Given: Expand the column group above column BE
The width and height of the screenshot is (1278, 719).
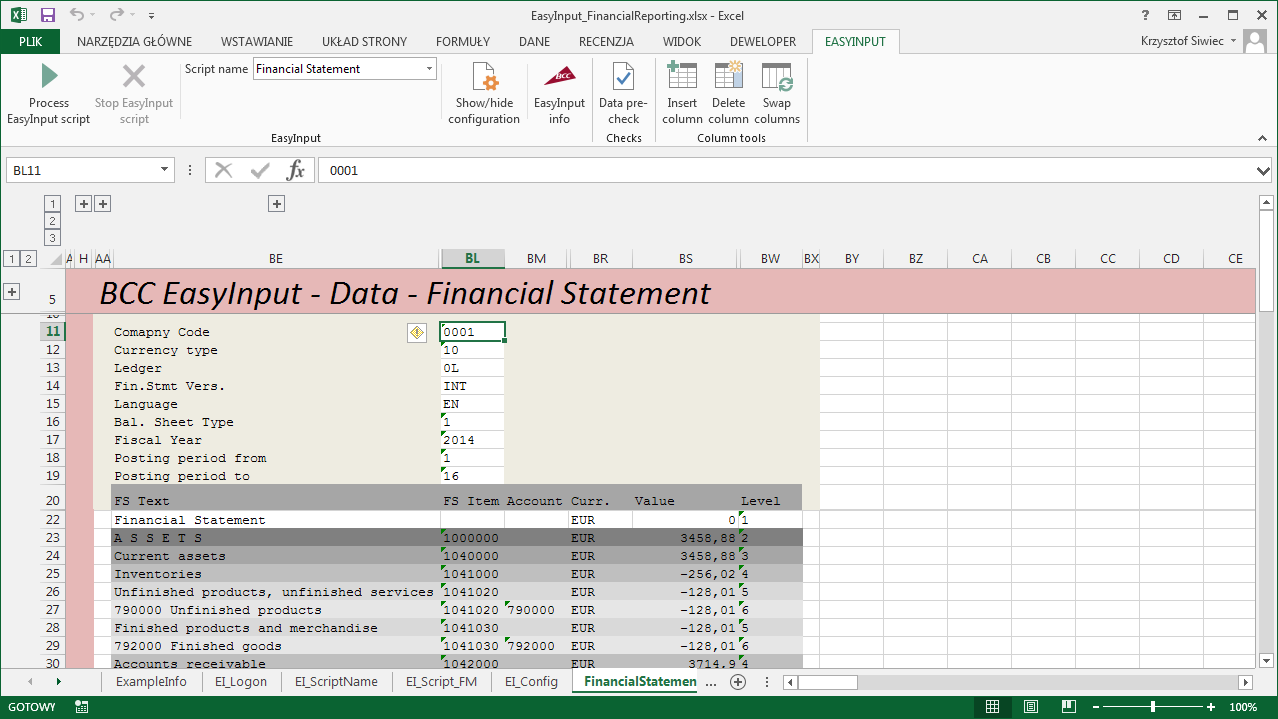Looking at the screenshot, I should tap(277, 204).
